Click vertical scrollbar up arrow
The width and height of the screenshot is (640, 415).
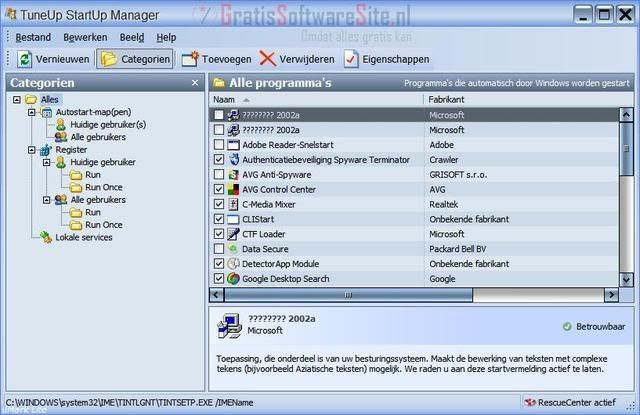(626, 115)
